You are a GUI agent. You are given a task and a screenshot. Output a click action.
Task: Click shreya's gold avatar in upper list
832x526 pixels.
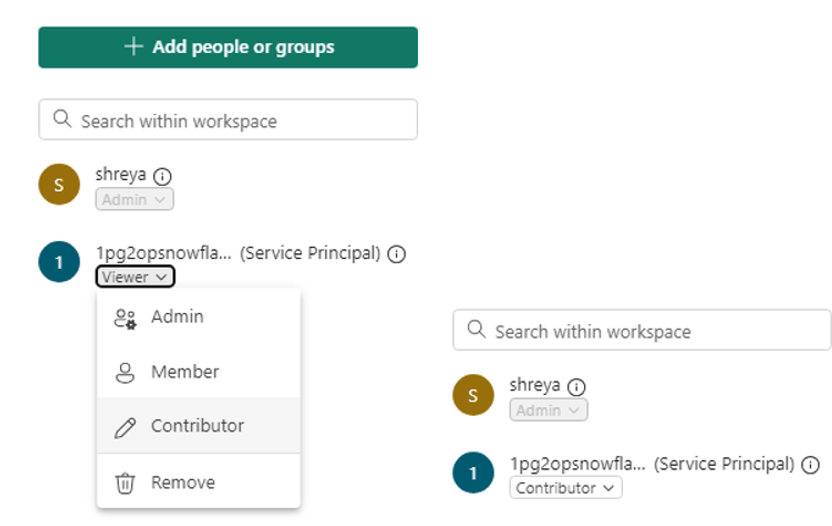click(x=59, y=184)
